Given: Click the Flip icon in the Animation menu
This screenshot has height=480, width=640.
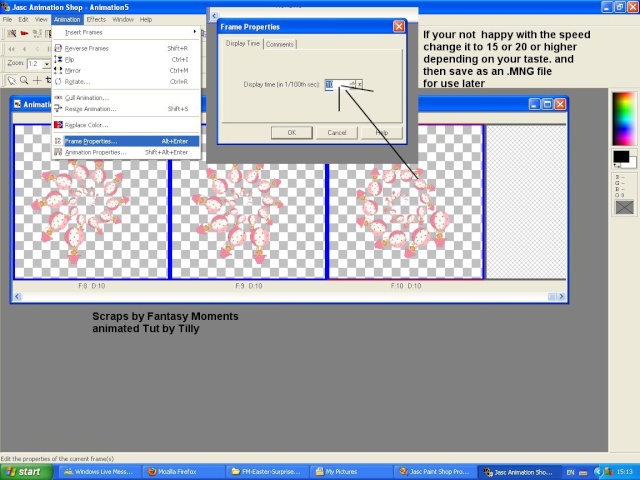Looking at the screenshot, I should tap(58, 59).
